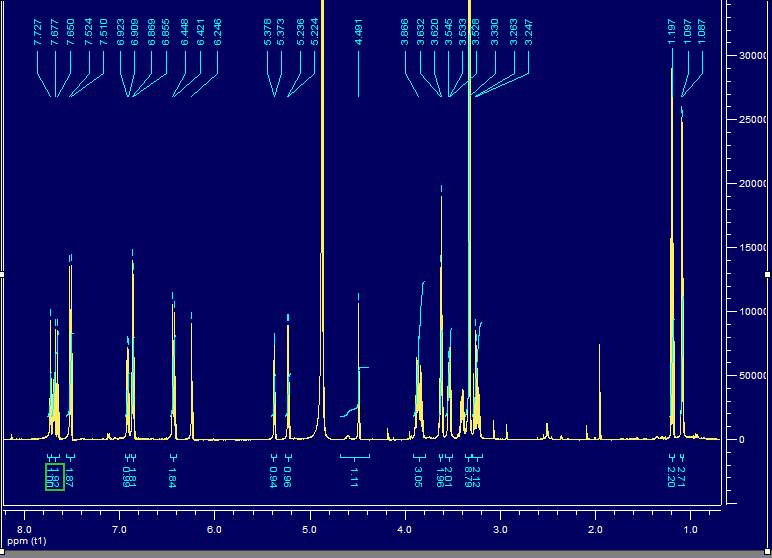Select the 4.491 peak label
This screenshot has width=772, height=558.
coord(358,33)
